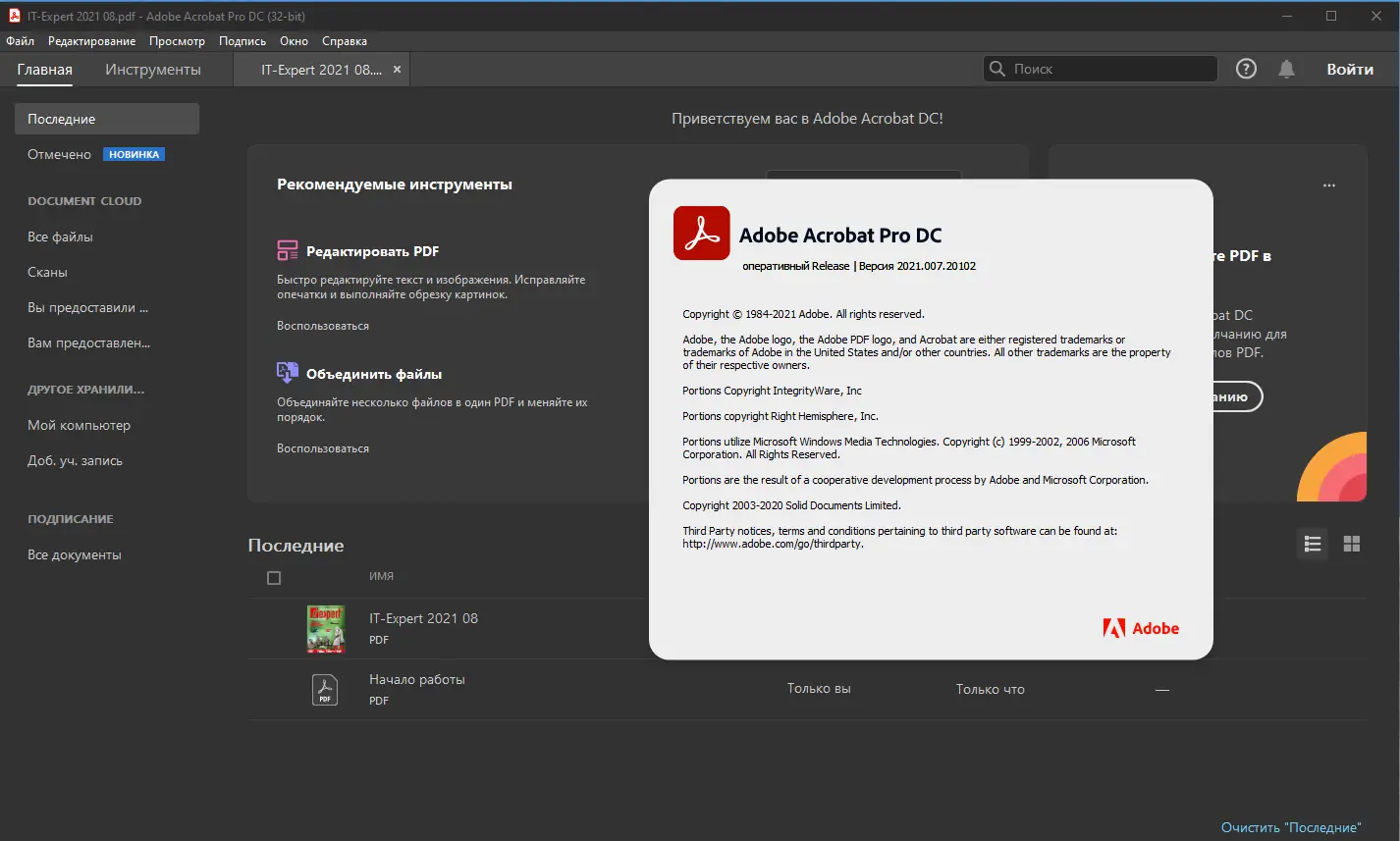1400x841 pixels.
Task: Open the IT-Expert 2021 08 file thumbnail
Action: click(x=324, y=628)
